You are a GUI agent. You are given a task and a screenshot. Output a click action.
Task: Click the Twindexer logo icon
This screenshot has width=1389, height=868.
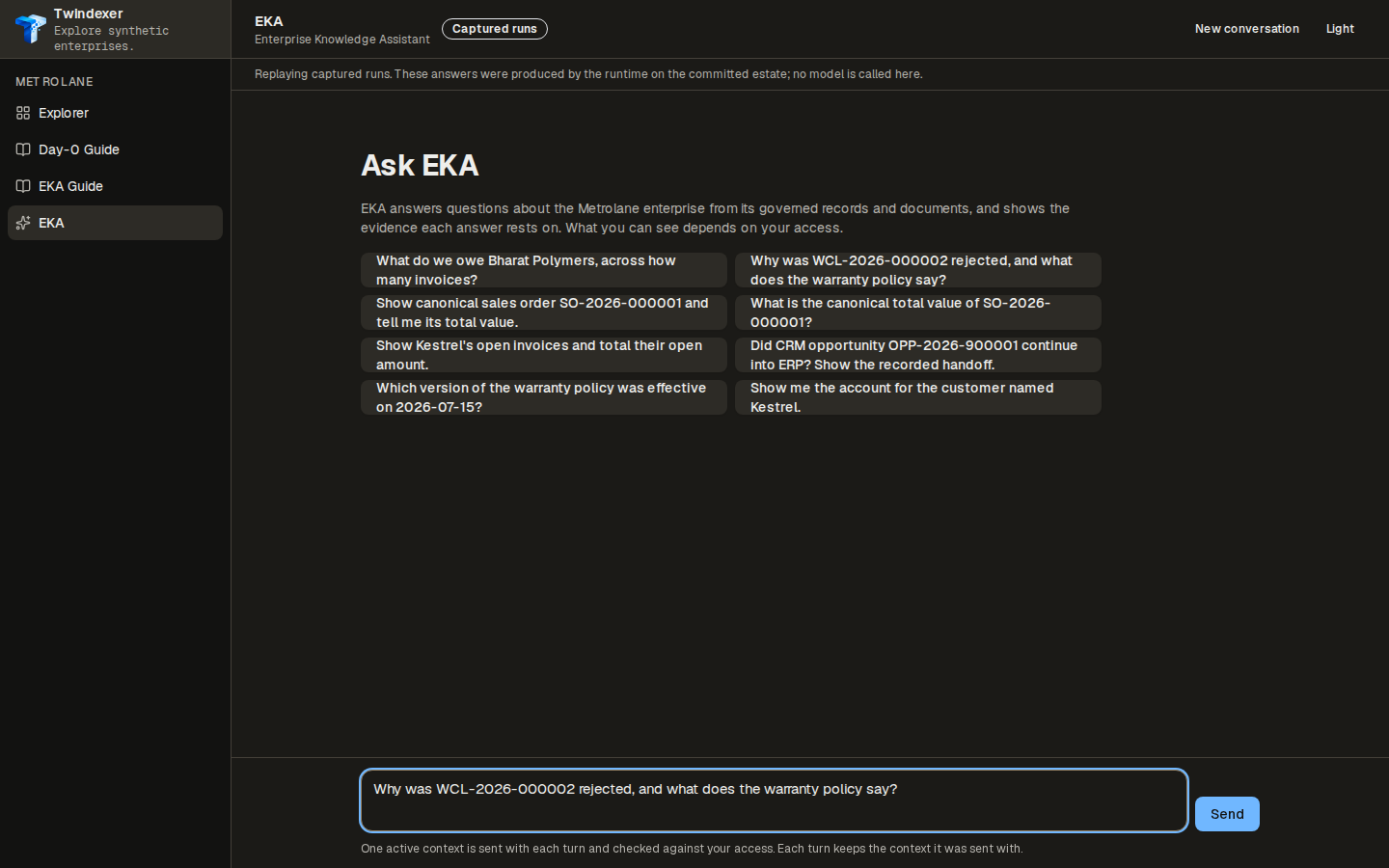pos(30,29)
